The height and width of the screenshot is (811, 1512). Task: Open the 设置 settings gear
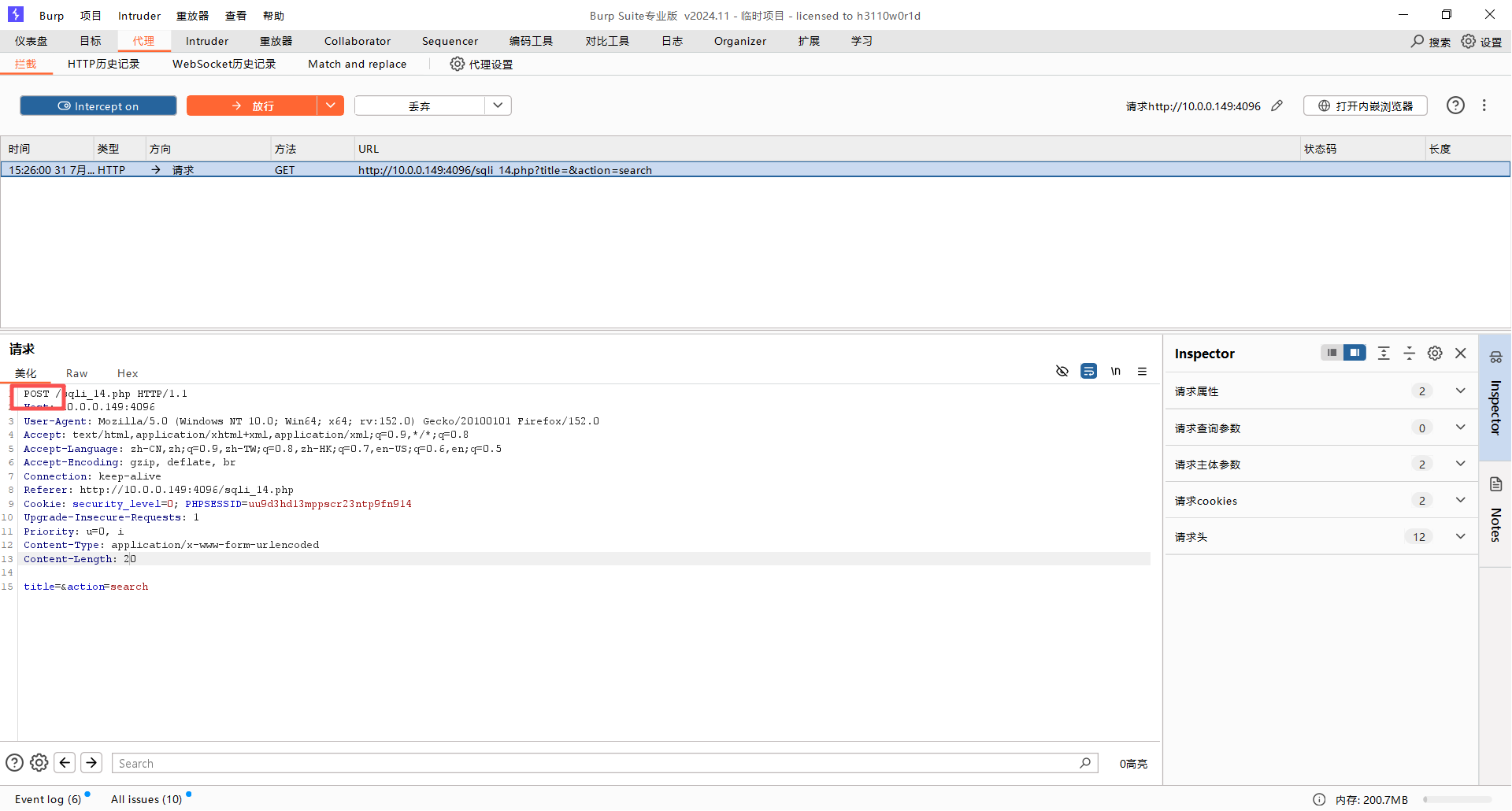tap(1481, 41)
